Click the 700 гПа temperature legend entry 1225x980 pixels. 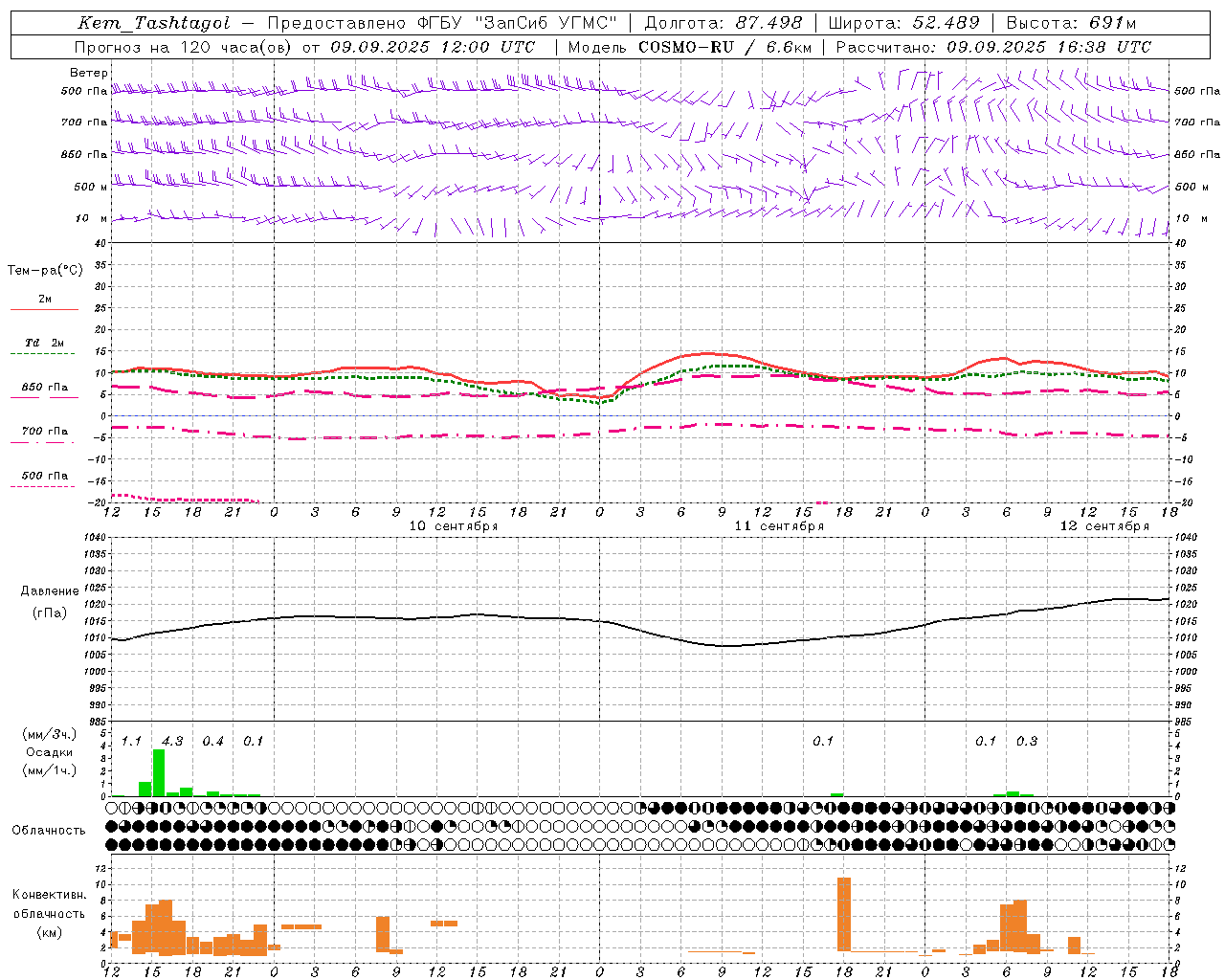point(45,431)
